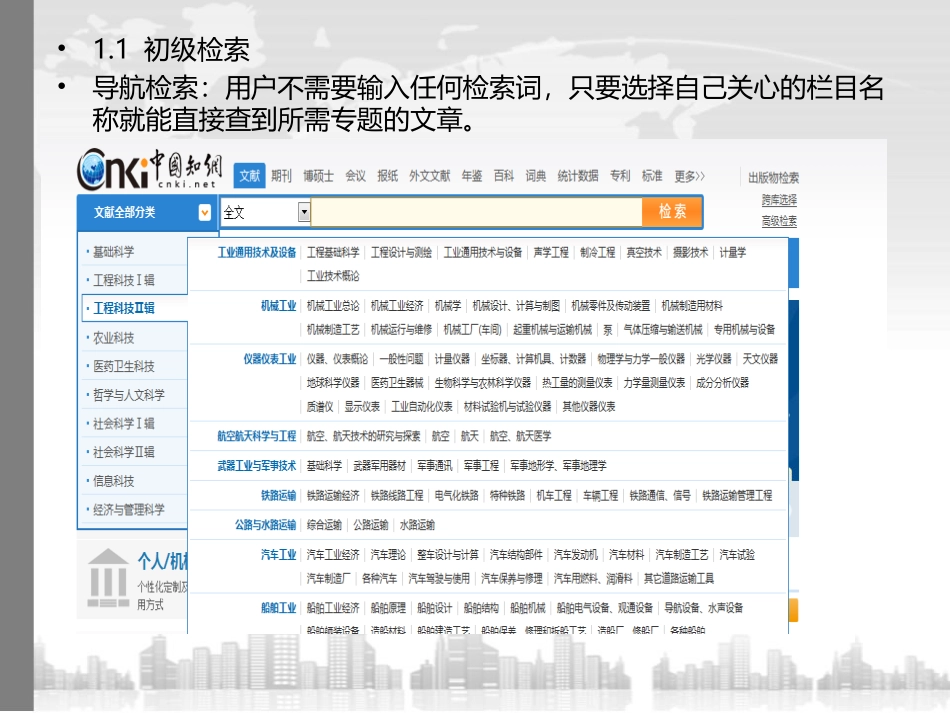
Task: Click the search keyword input box
Action: click(476, 212)
